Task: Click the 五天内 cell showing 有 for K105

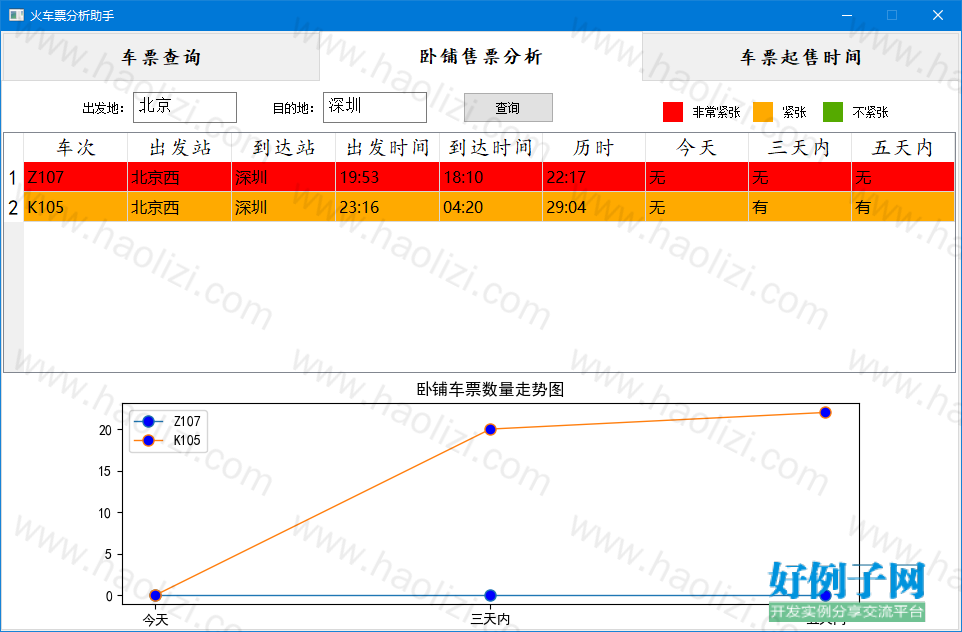Action: pos(903,207)
